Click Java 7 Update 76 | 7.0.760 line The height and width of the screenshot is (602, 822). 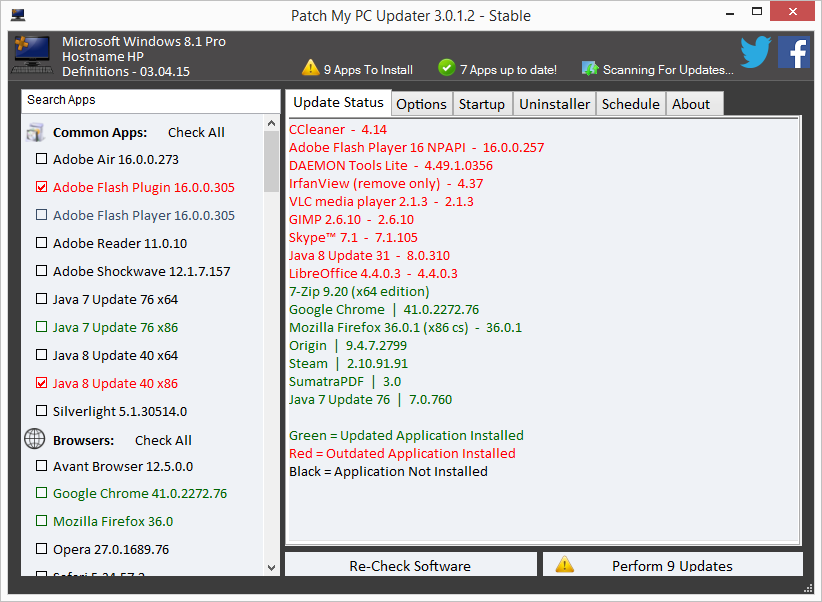tap(370, 400)
